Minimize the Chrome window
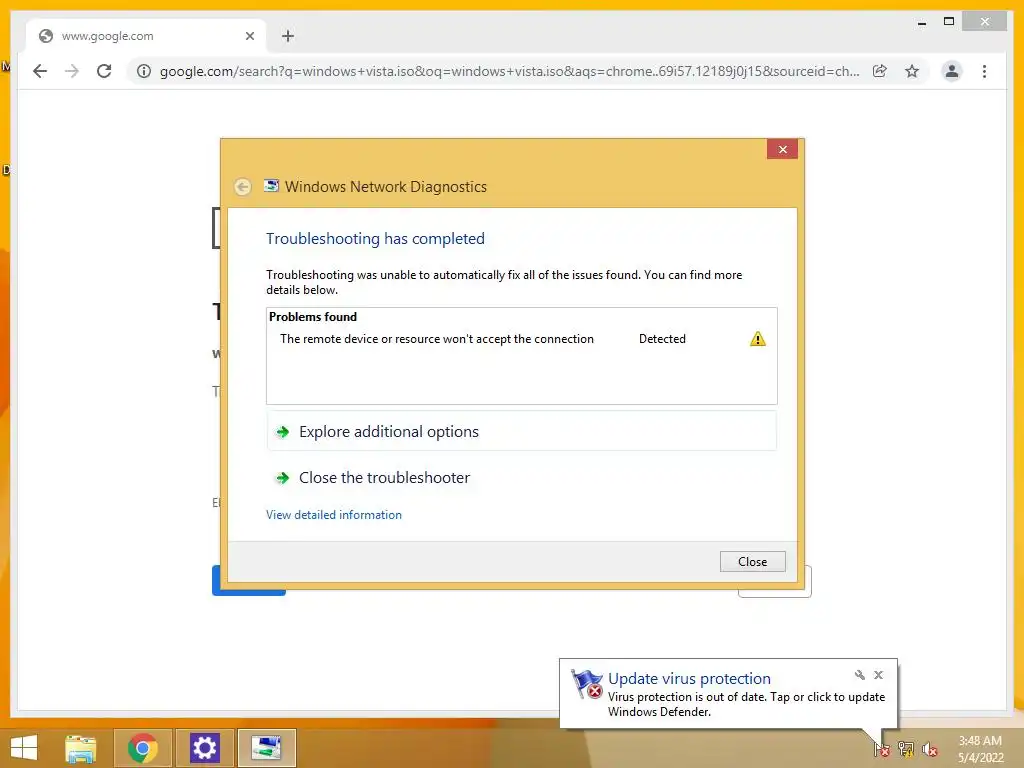Screen dimensions: 1024x768 (922, 22)
